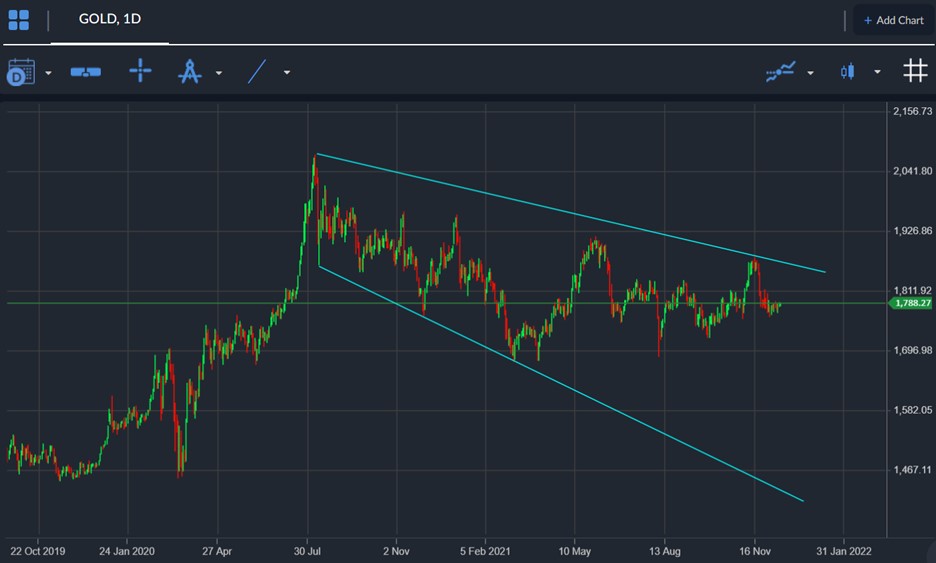
Task: Select the upper cyan trend line
Action: 570,213
